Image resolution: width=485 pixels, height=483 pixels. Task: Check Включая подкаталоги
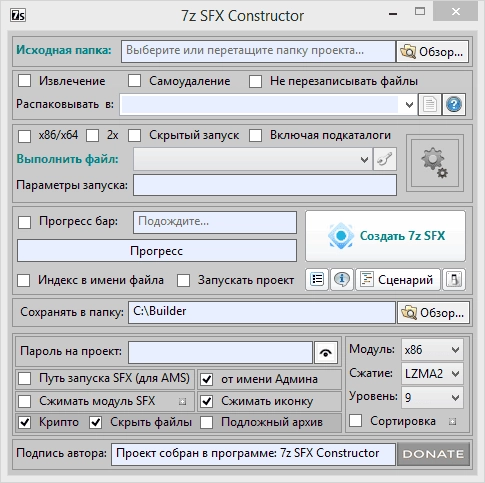pos(255,136)
